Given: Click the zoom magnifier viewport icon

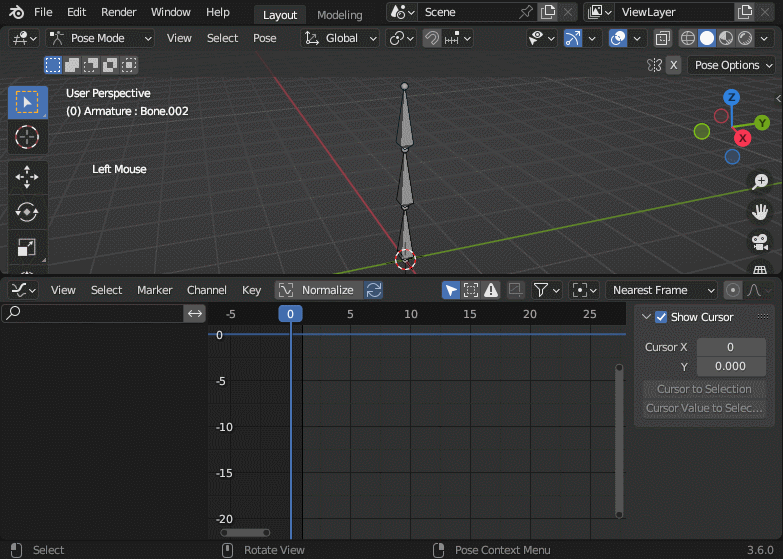Looking at the screenshot, I should (760, 181).
